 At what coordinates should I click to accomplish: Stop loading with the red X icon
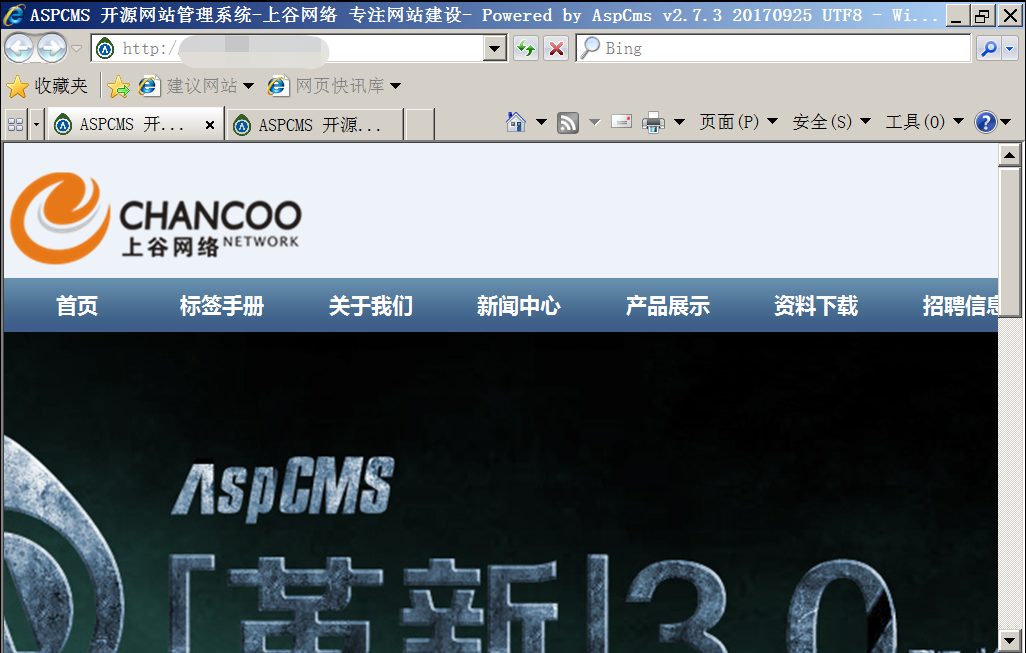pos(556,48)
